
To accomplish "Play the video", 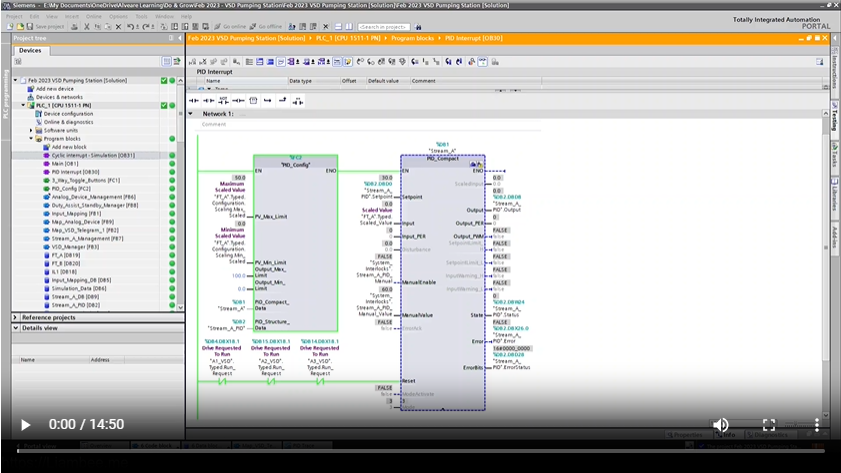I will coord(26,425).
